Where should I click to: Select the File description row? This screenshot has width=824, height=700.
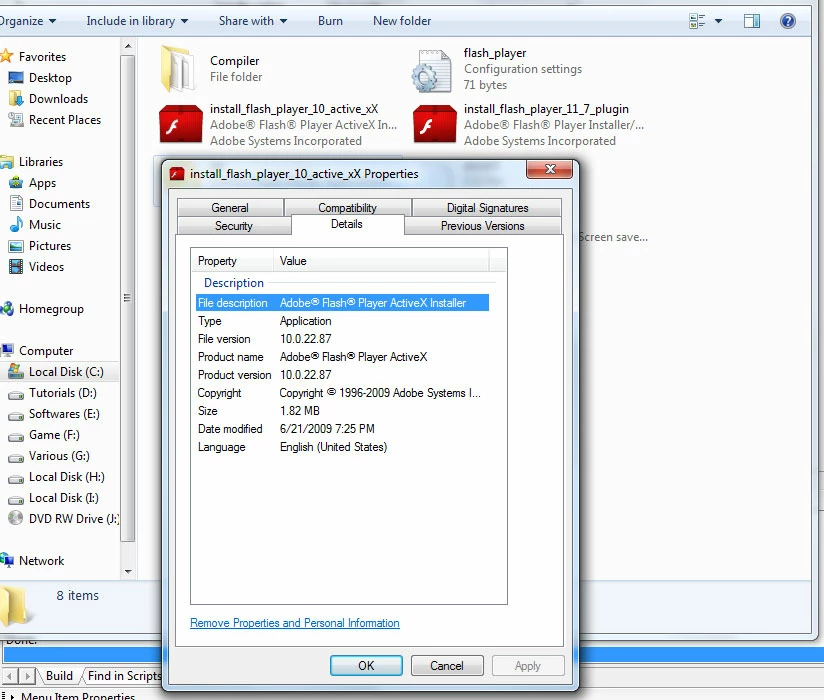tap(342, 303)
